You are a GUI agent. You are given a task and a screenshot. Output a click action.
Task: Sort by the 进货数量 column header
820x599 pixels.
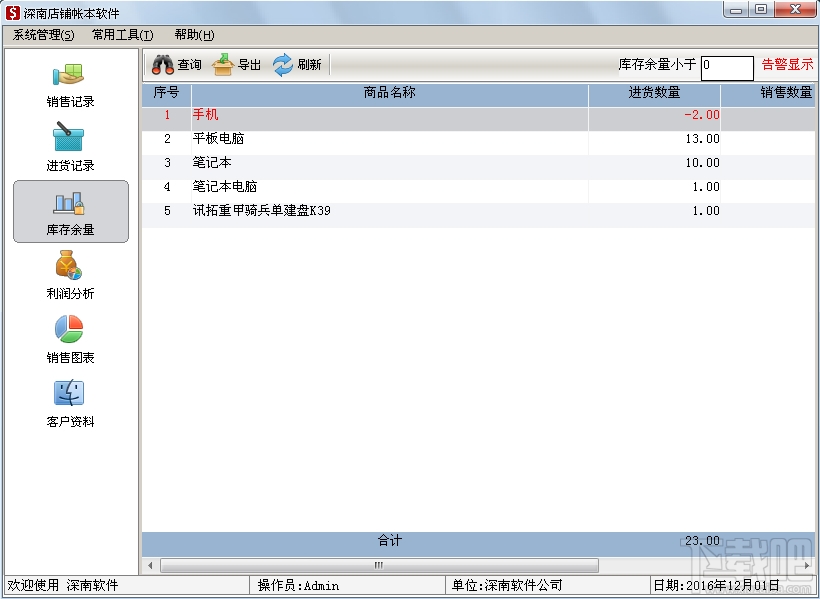tap(654, 93)
